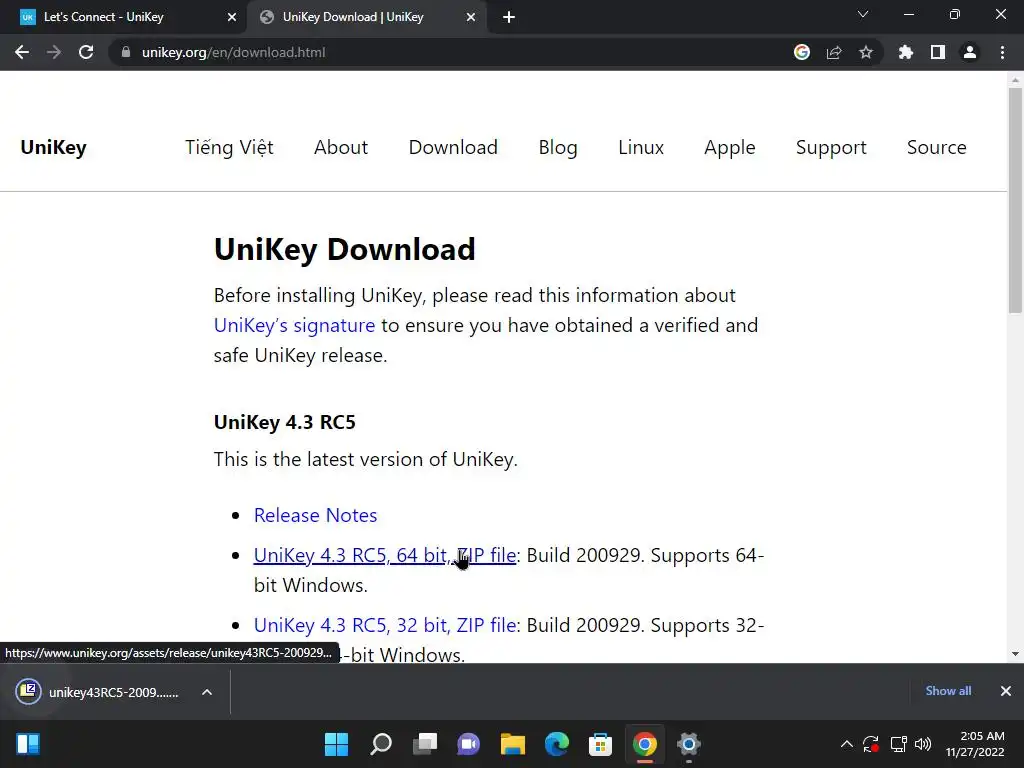Go to the Download menu item

click(x=453, y=147)
